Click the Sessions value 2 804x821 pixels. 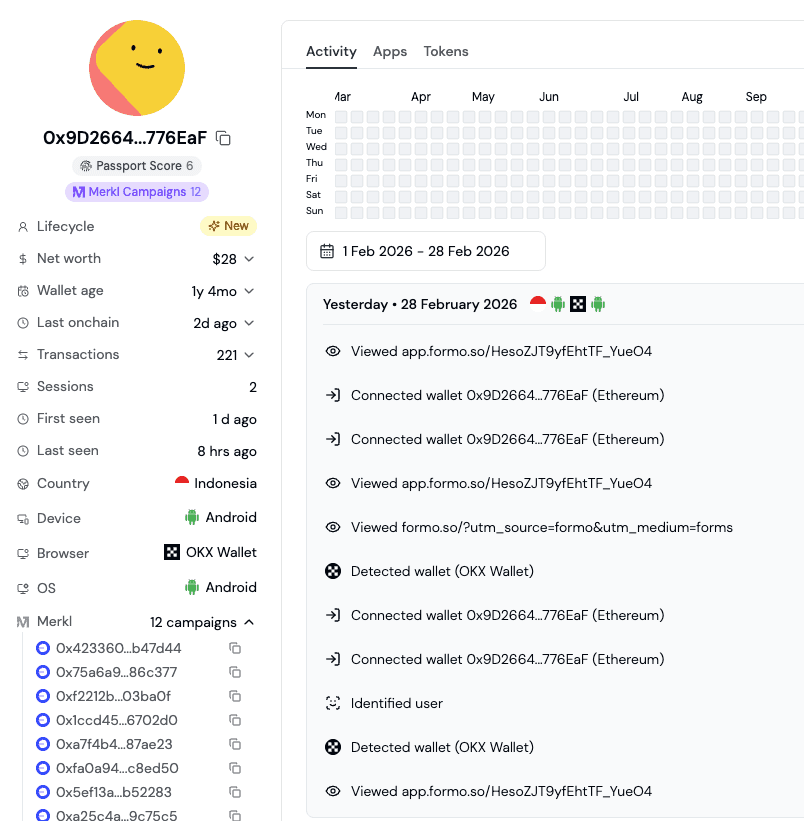253,387
